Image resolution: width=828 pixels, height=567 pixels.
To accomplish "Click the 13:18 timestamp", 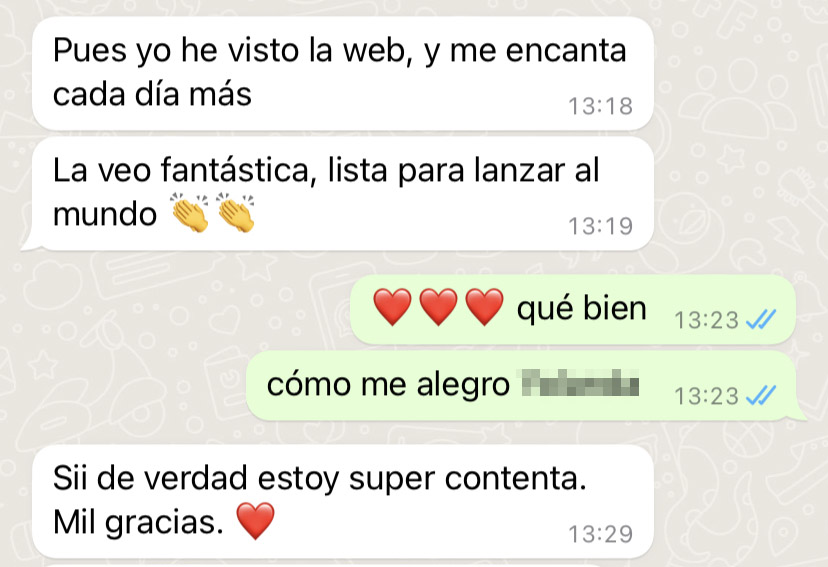I will (600, 106).
